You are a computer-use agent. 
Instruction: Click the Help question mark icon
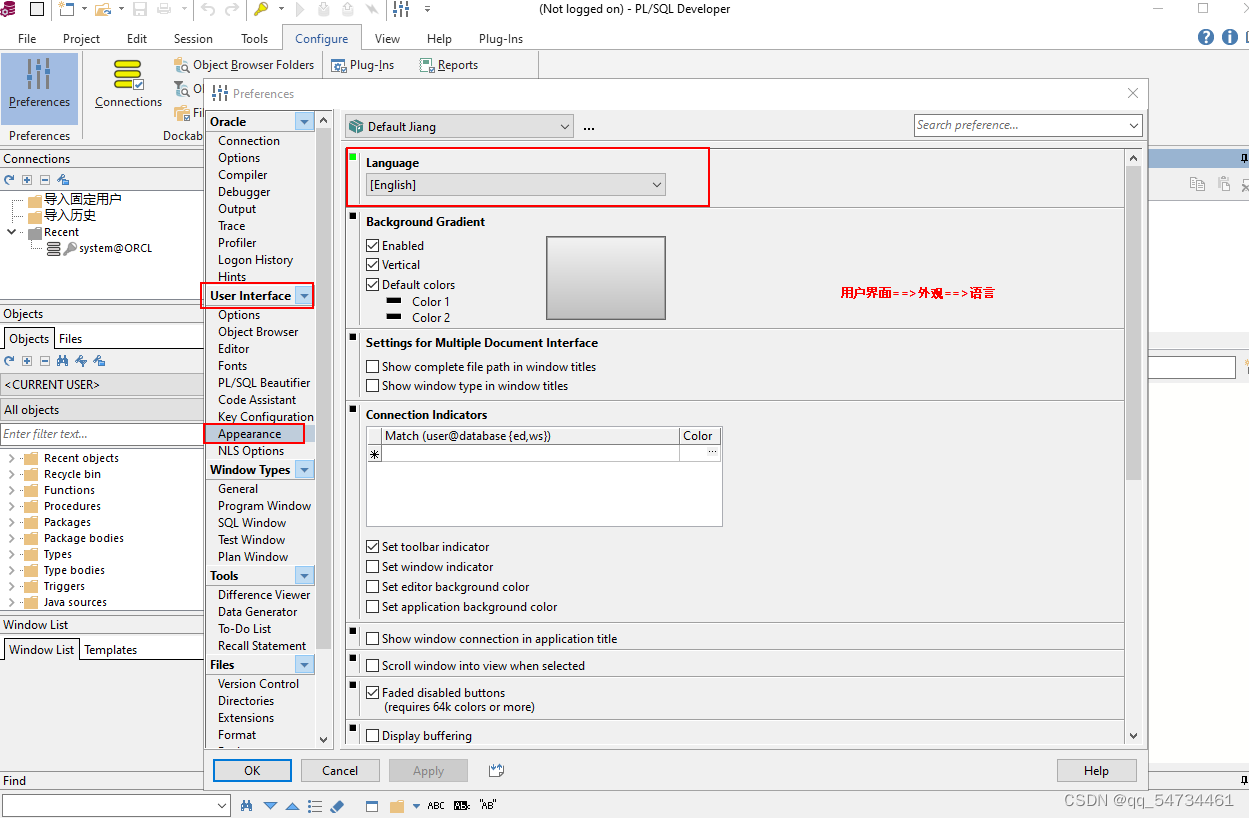point(1206,37)
